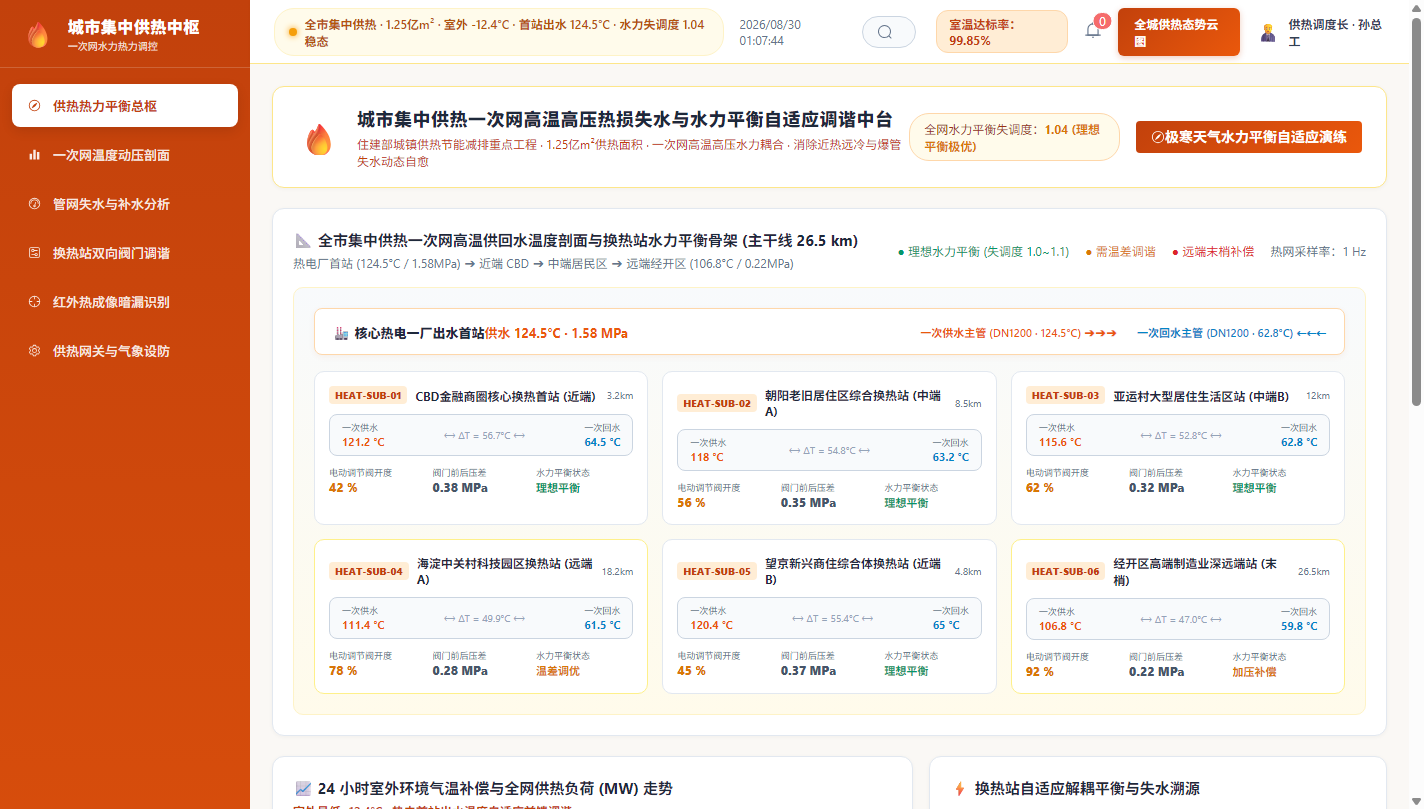Click the HEAT-SUB-03 badge
1424x809 pixels.
[x=1065, y=395]
